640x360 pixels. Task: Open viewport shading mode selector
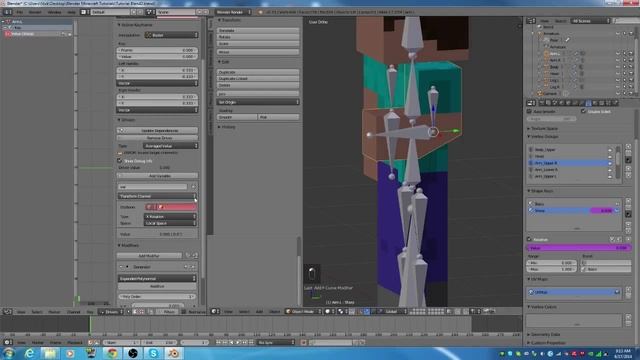click(329, 311)
